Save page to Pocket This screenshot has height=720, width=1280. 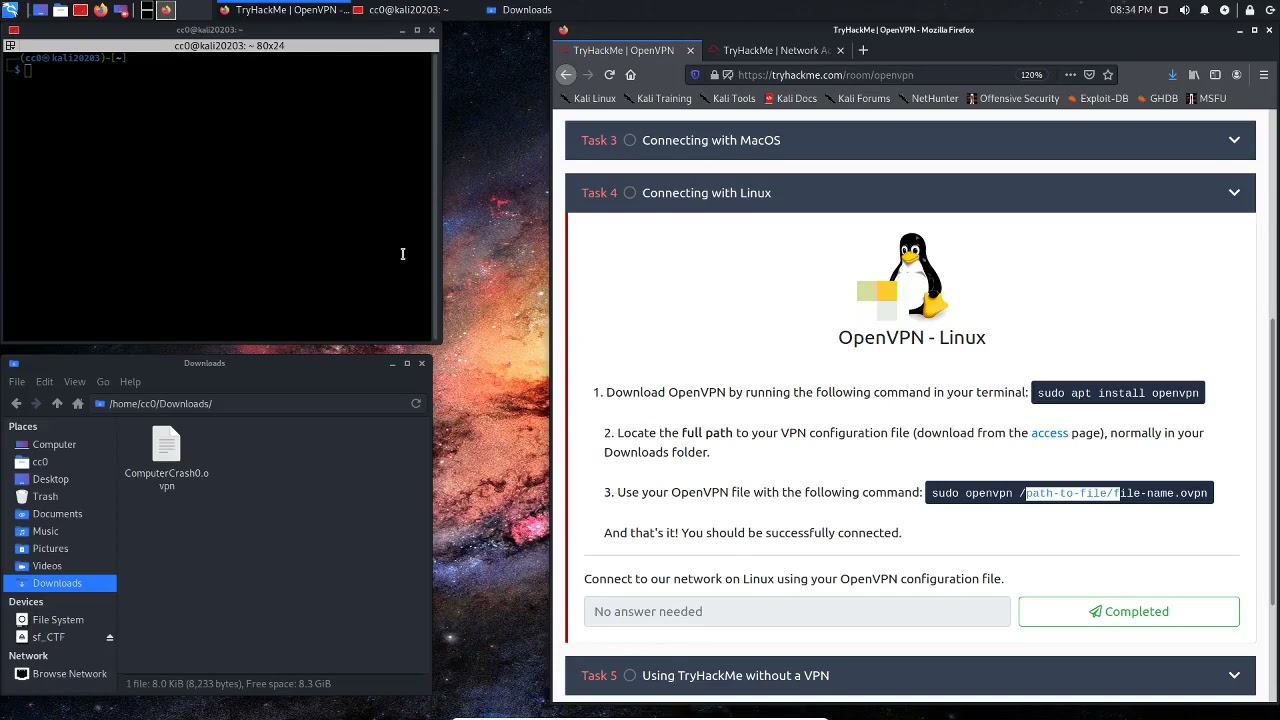coord(1089,75)
